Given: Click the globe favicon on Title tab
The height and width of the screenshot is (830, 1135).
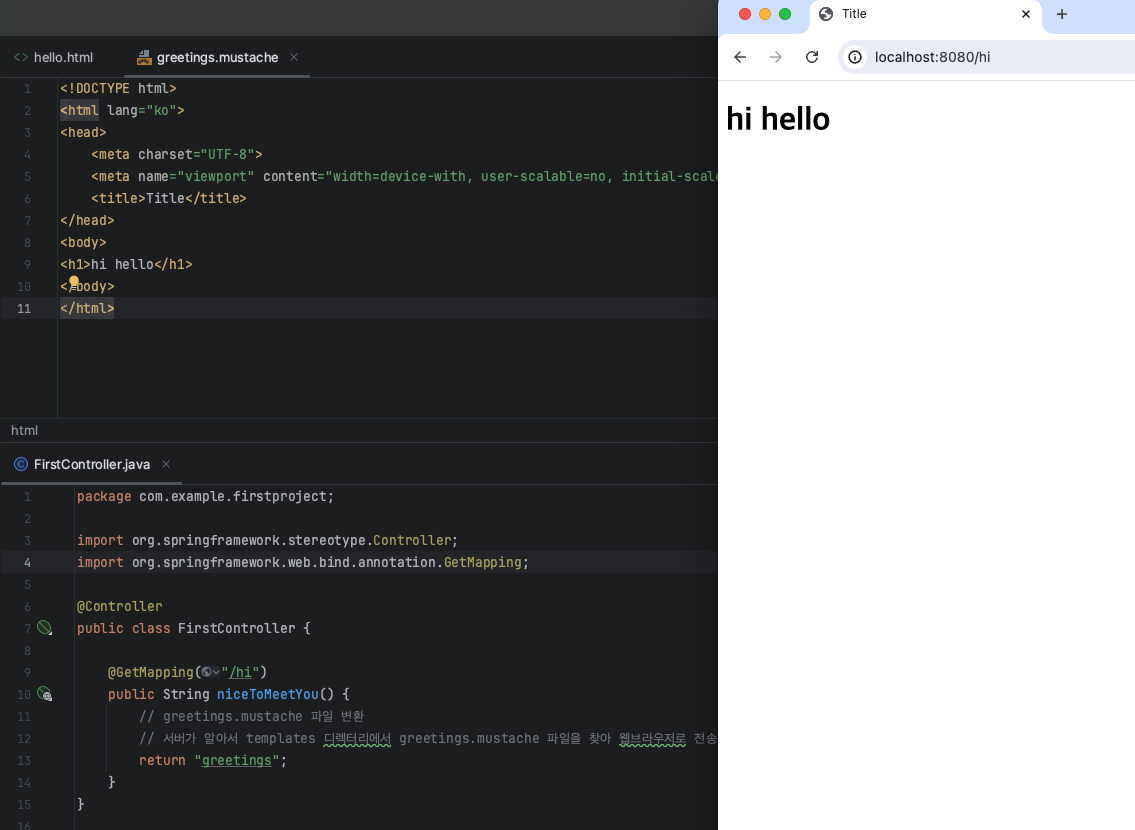Looking at the screenshot, I should pos(826,14).
